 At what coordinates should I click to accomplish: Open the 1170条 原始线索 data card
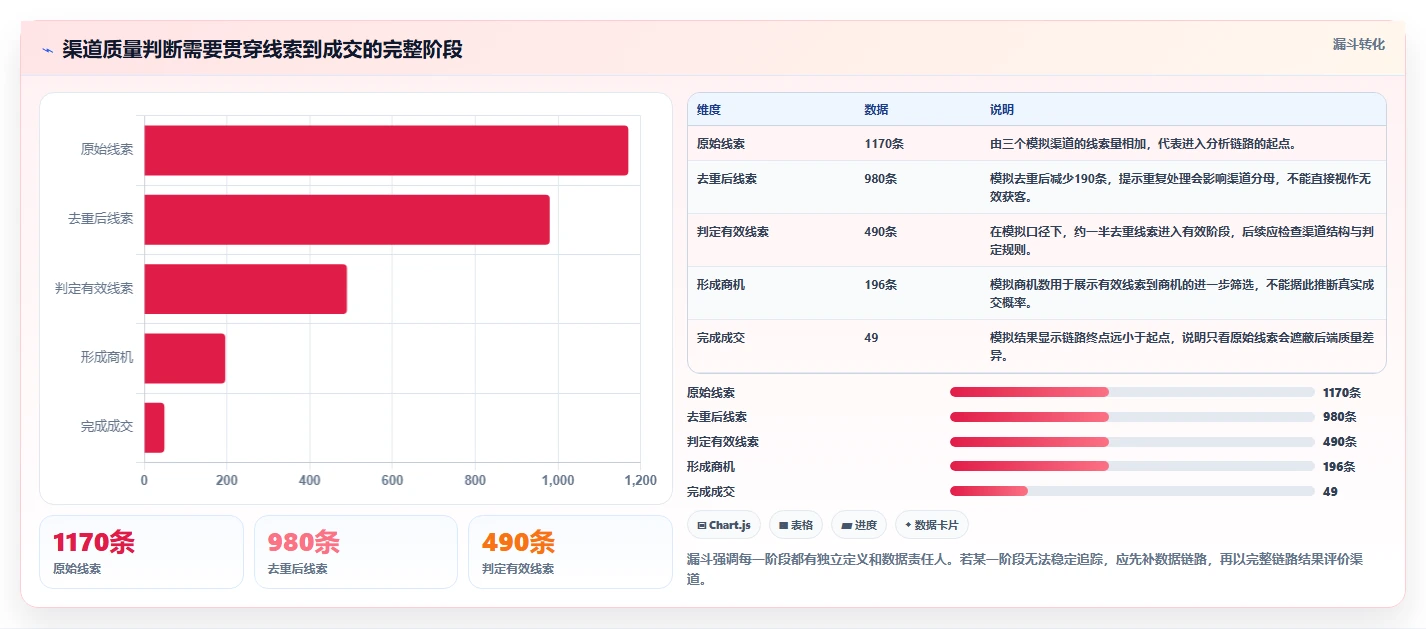[141, 552]
